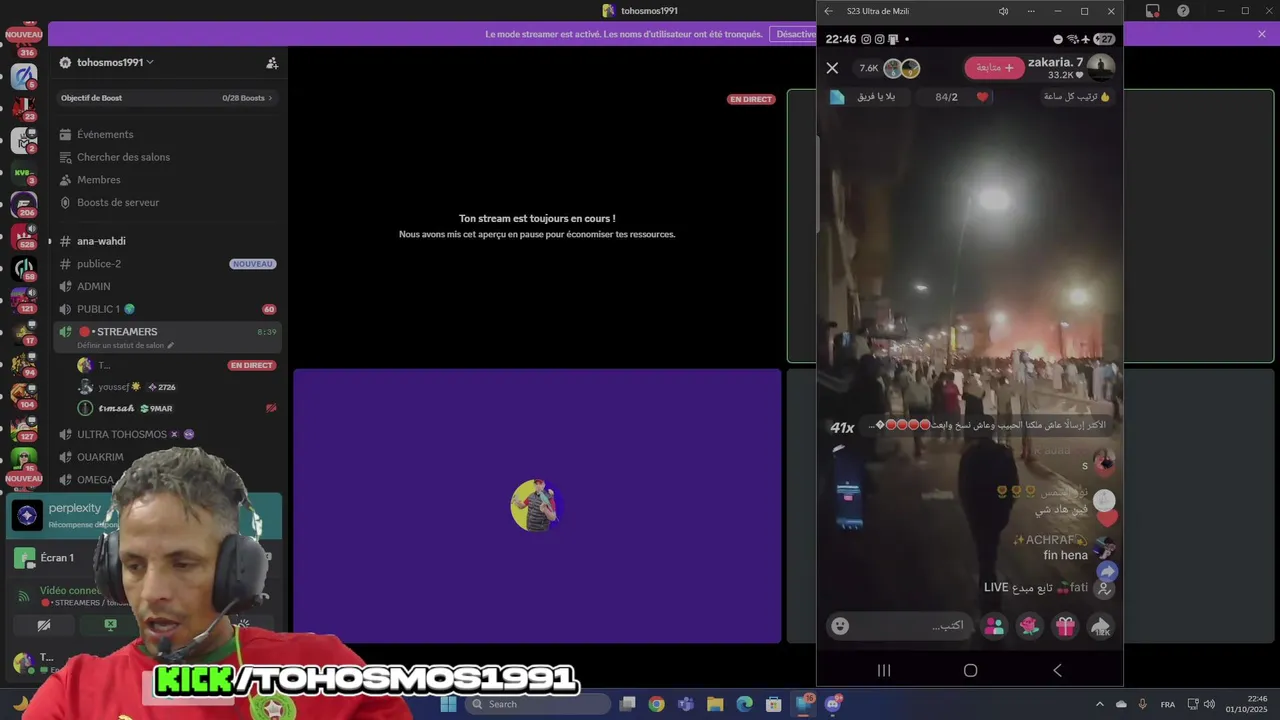This screenshot has width=1280, height=720.
Task: Tap the emoji icon in comment bar
Action: pyautogui.click(x=840, y=626)
